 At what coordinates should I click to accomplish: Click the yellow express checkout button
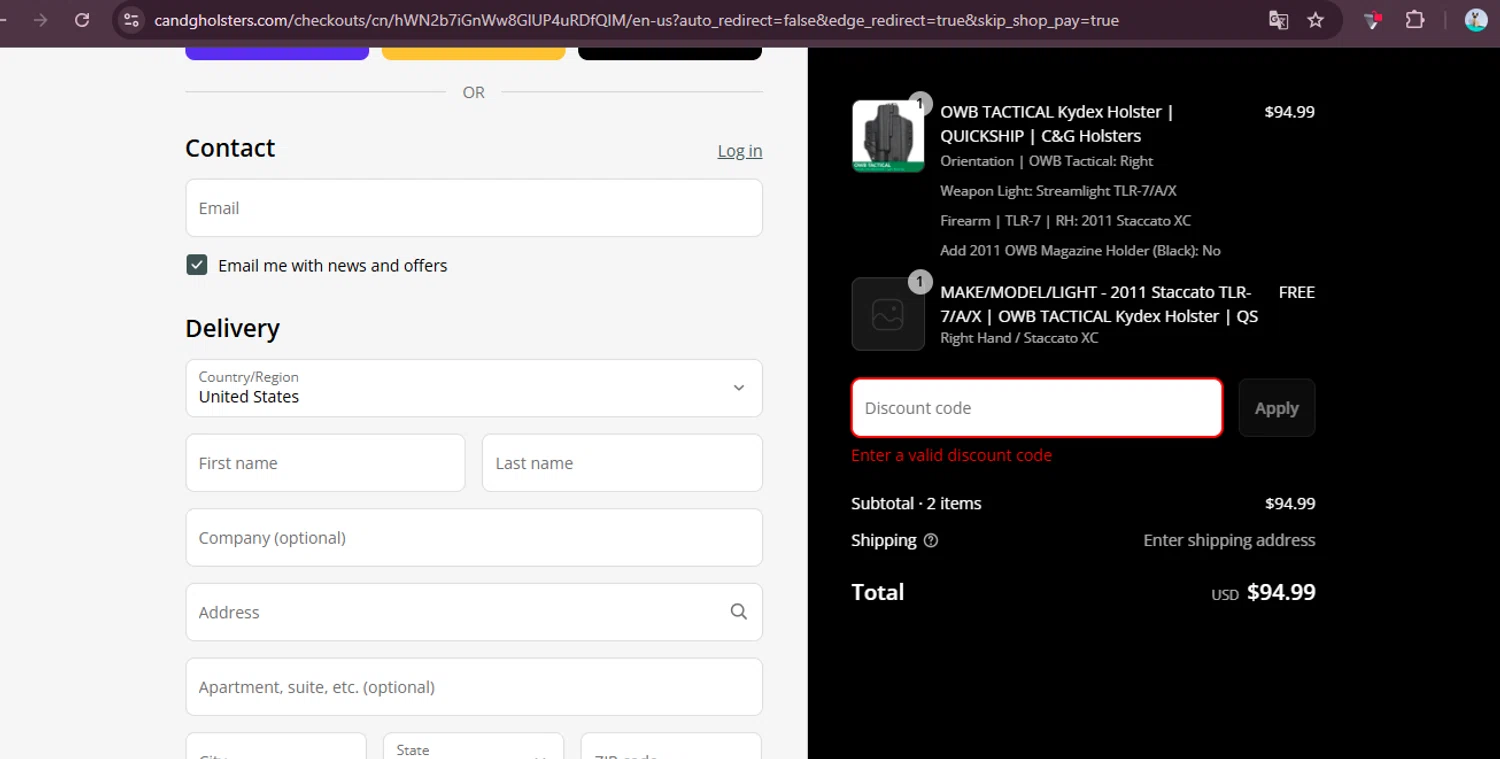tap(474, 53)
